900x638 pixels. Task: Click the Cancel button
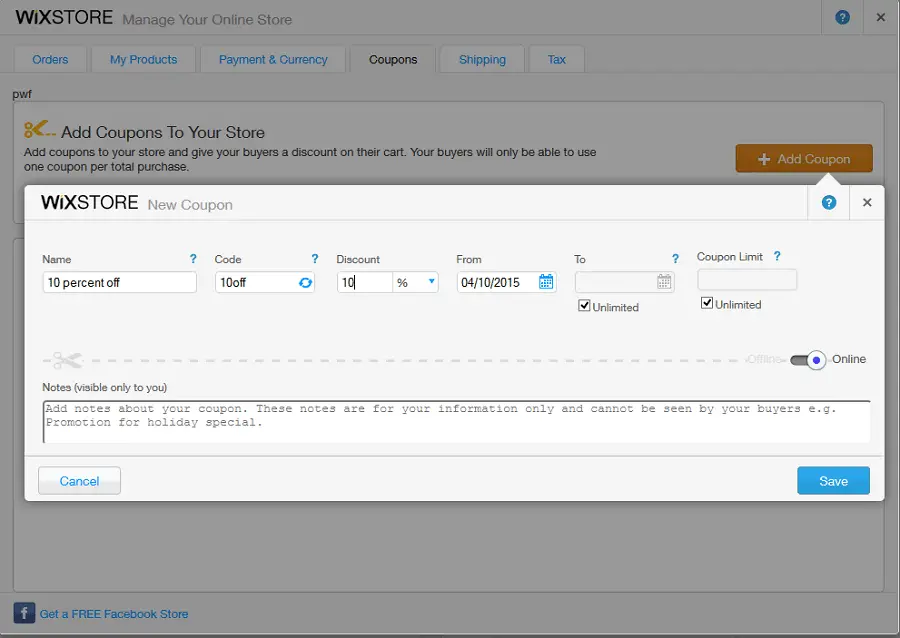coord(79,481)
